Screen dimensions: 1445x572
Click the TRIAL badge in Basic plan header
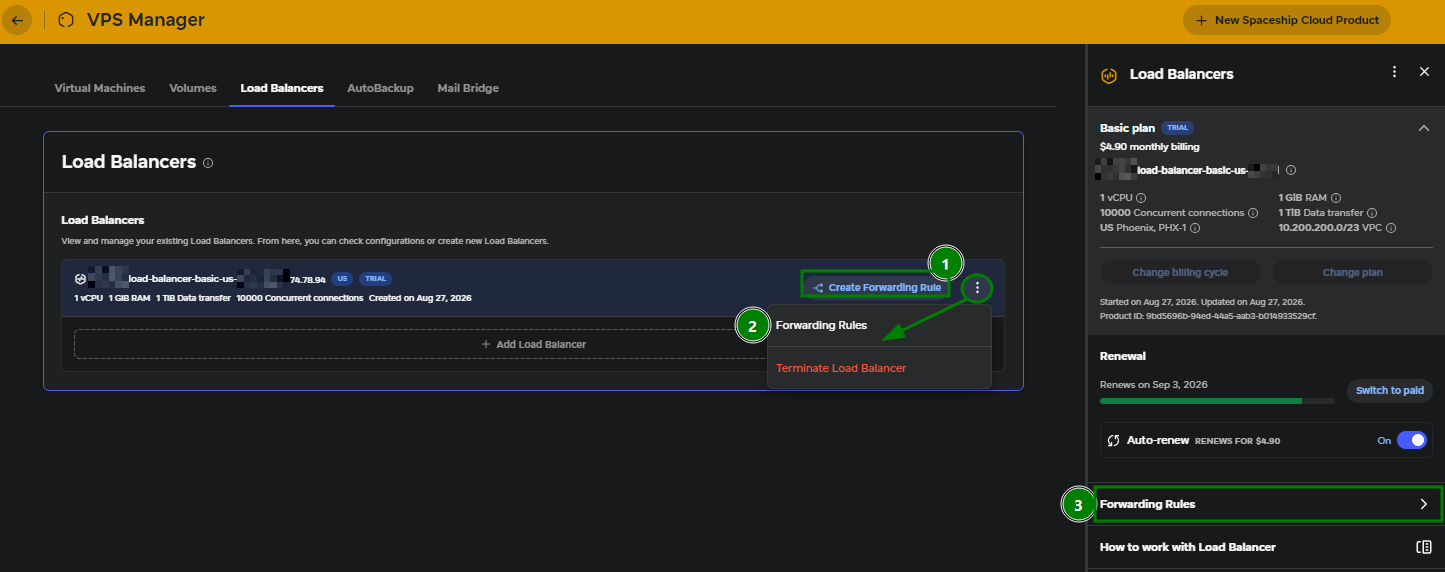tap(1178, 128)
